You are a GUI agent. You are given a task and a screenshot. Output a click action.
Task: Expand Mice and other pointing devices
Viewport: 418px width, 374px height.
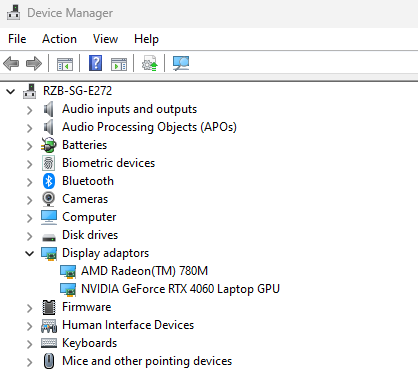(30, 362)
